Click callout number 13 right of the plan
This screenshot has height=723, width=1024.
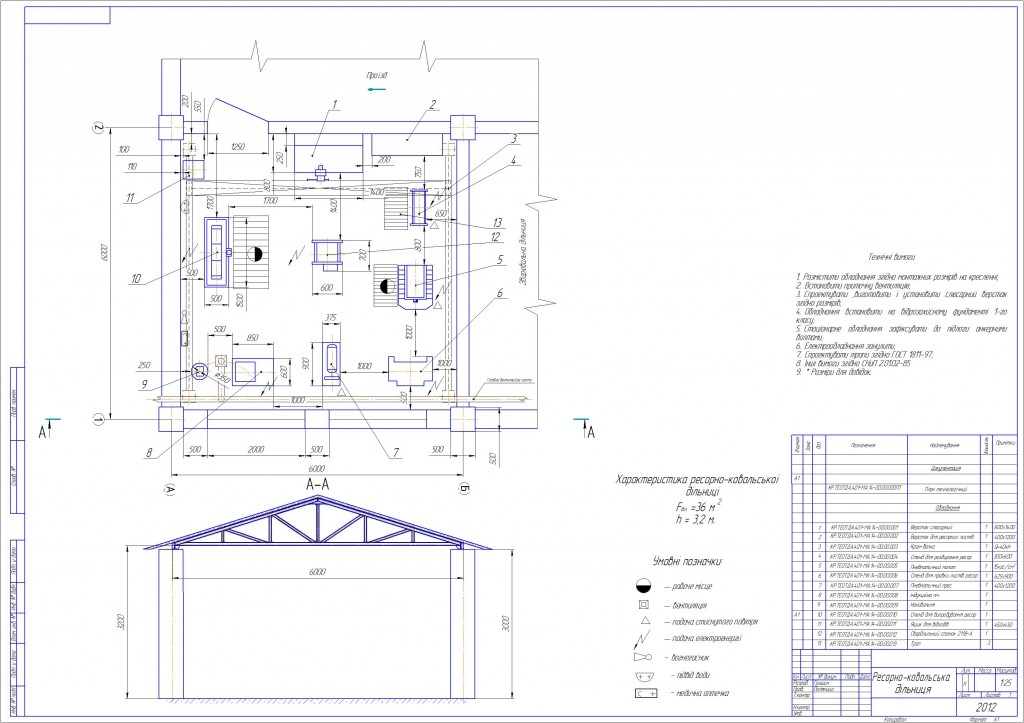(x=497, y=221)
